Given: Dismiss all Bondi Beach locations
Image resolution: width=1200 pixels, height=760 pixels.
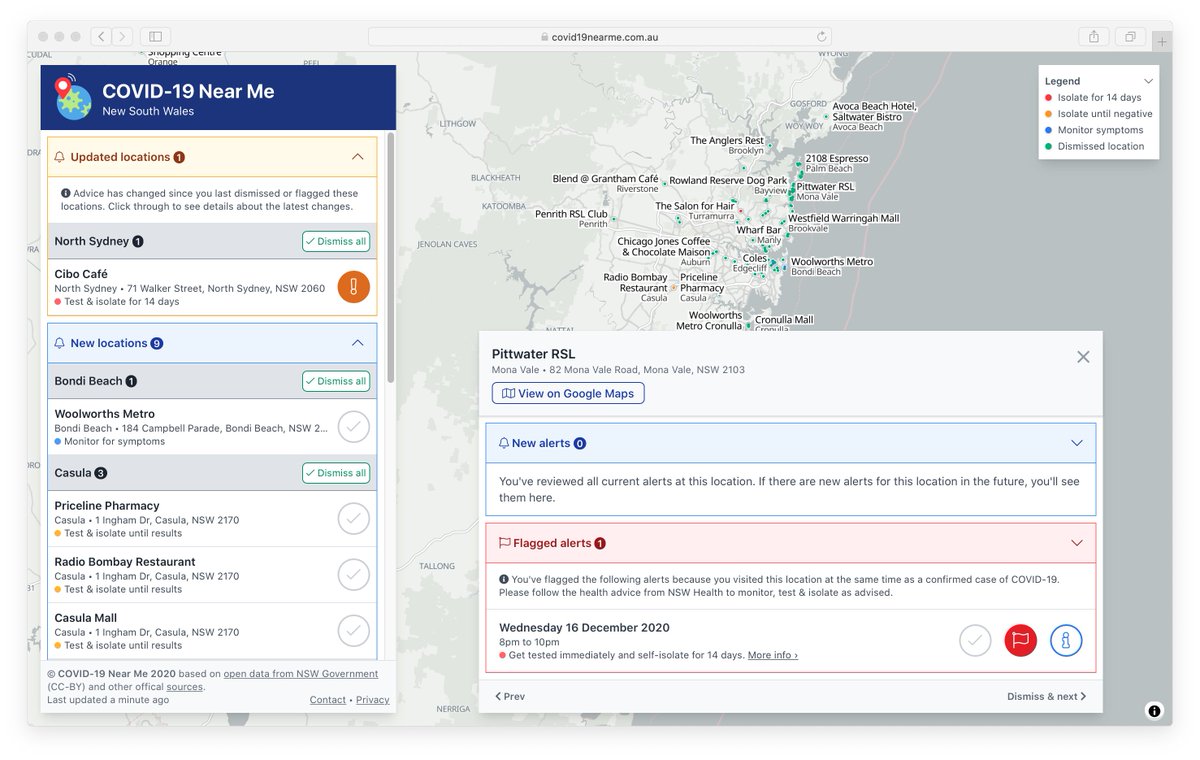Looking at the screenshot, I should [x=336, y=381].
